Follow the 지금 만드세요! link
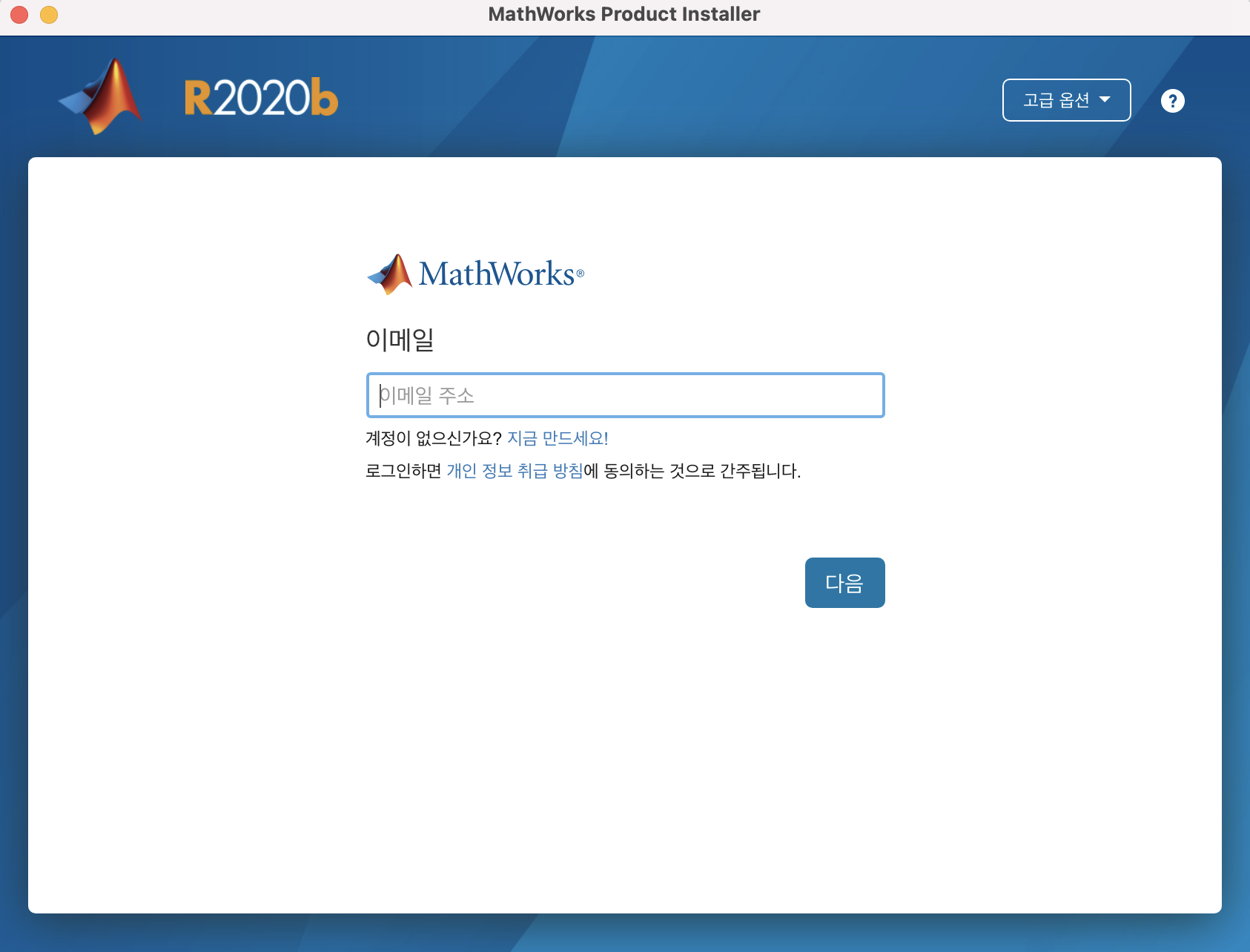Viewport: 1250px width, 952px height. point(558,438)
